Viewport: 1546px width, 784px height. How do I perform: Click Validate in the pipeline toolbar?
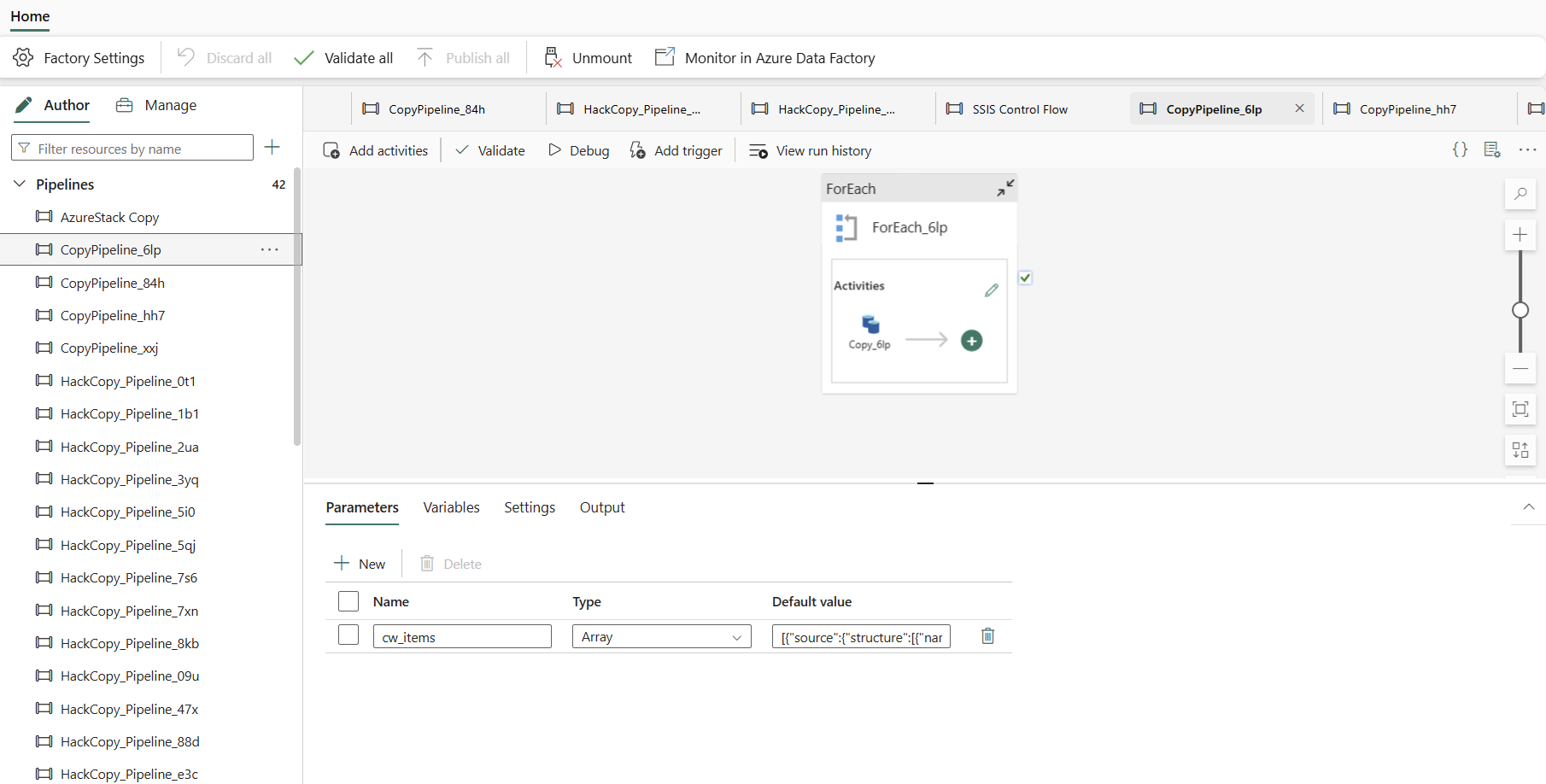pos(490,150)
